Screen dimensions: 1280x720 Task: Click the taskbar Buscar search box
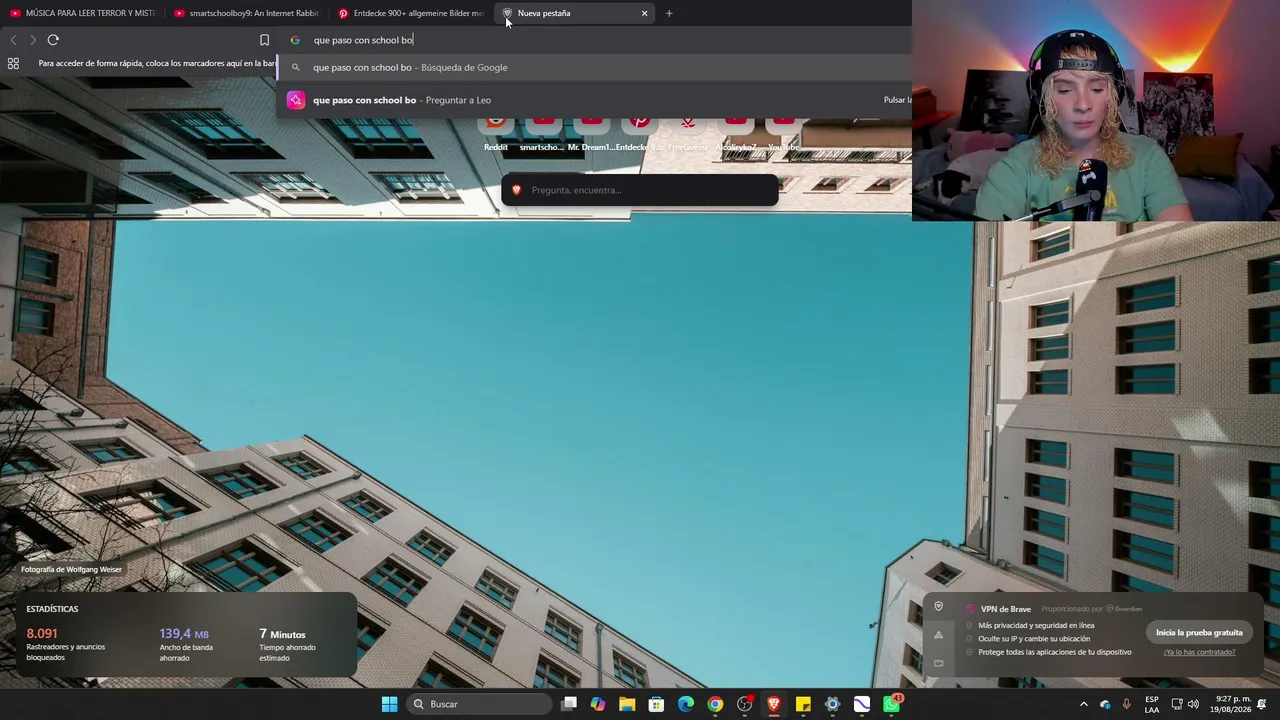480,704
